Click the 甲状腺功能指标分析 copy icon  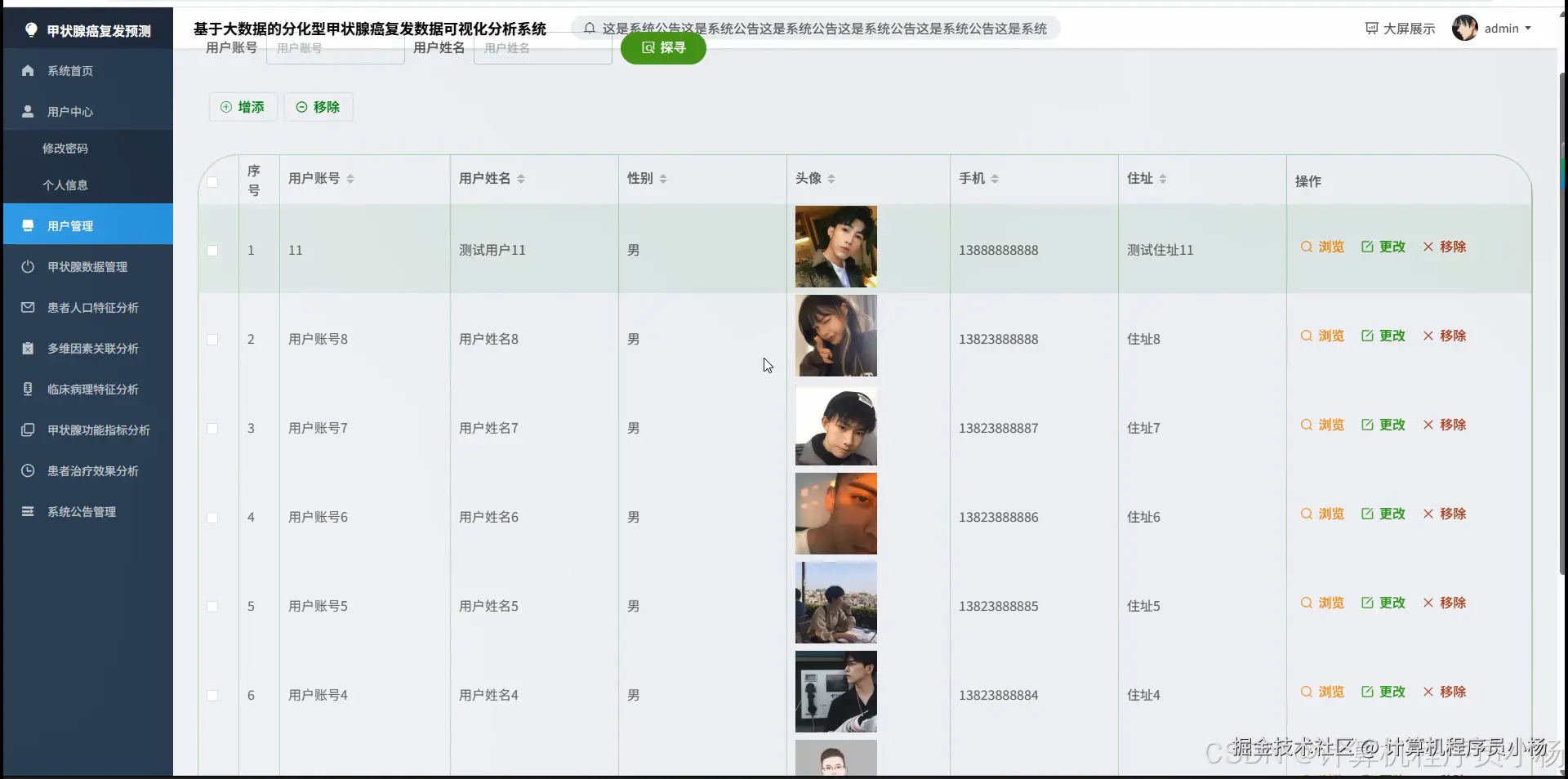click(28, 430)
